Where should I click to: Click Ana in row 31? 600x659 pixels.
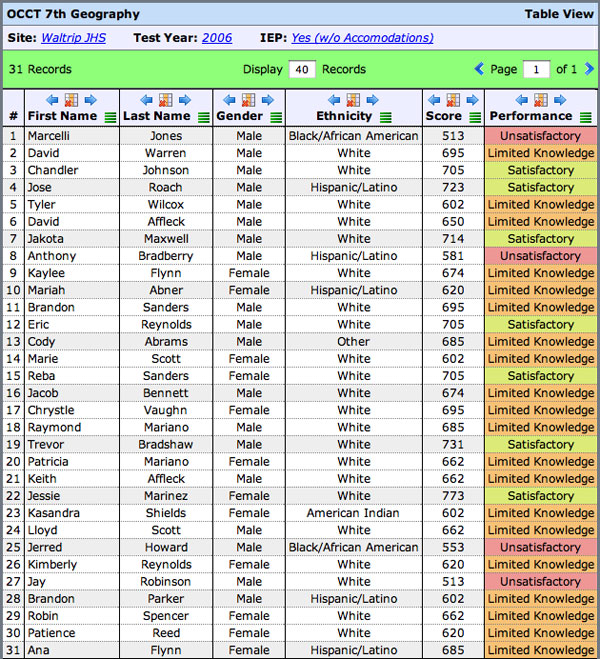click(x=38, y=650)
